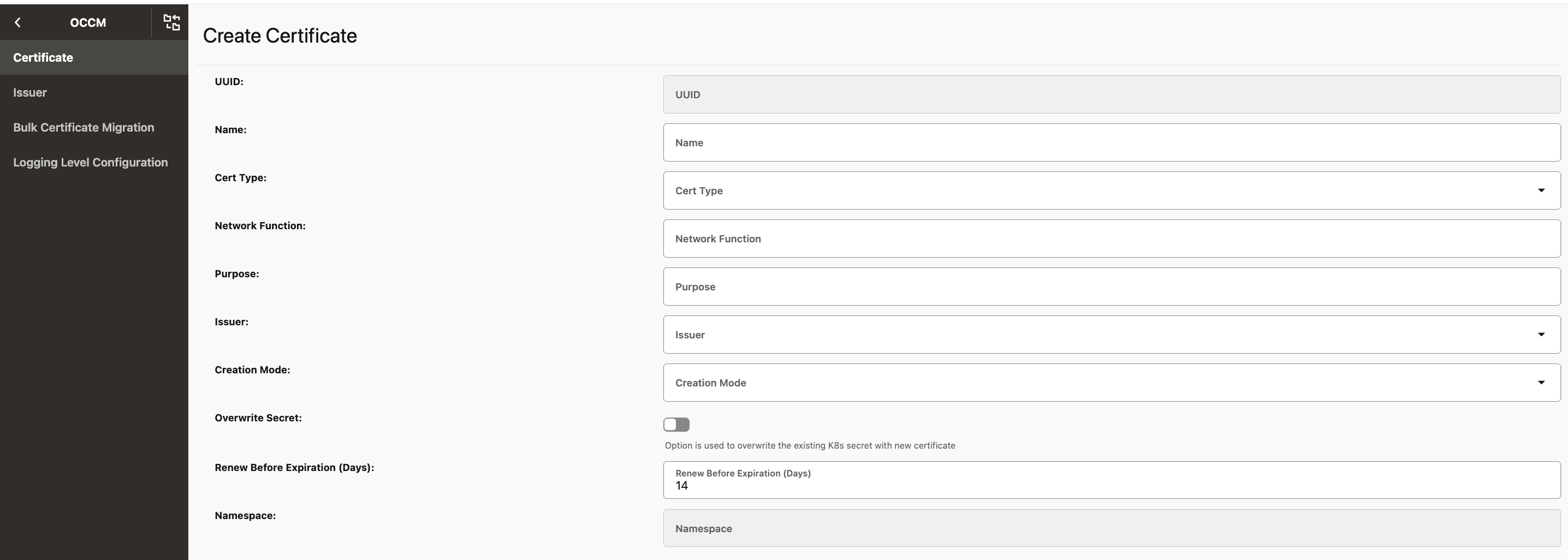
Task: Click the Issuer dropdown chevron
Action: 1541,334
